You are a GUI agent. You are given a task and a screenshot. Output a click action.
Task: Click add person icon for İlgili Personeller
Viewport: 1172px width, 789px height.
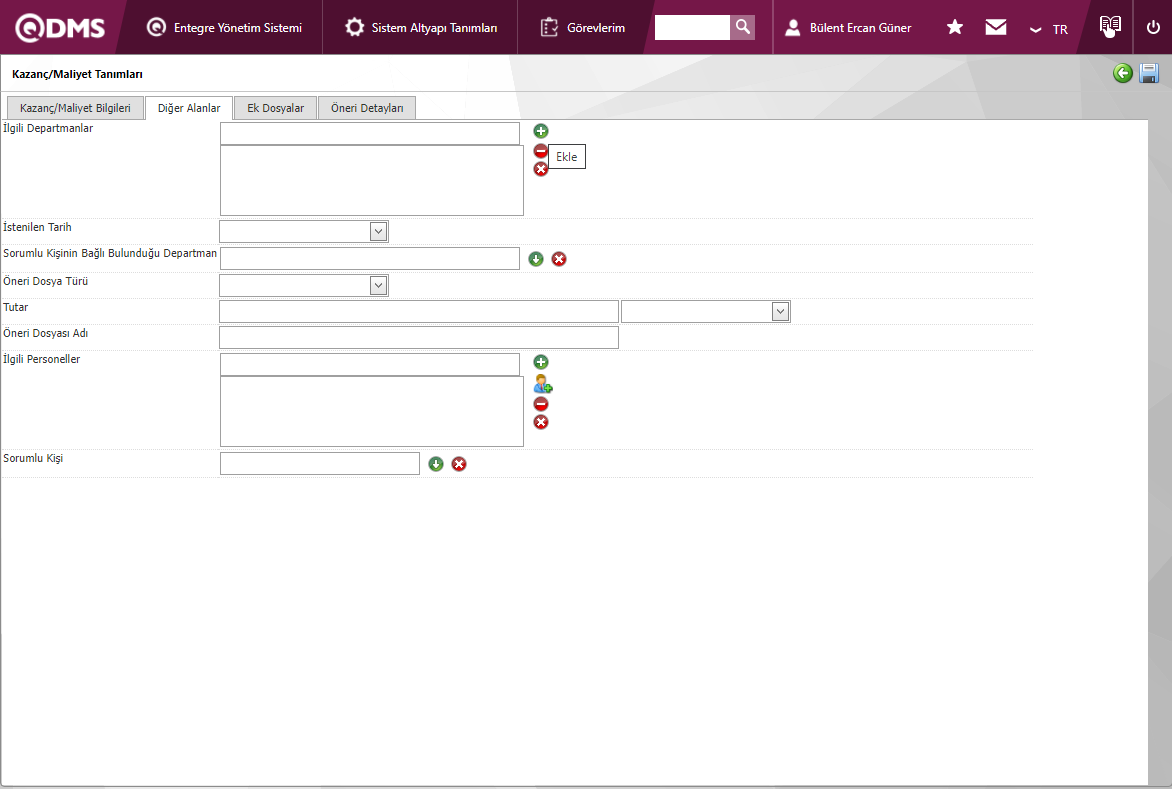pyautogui.click(x=543, y=384)
